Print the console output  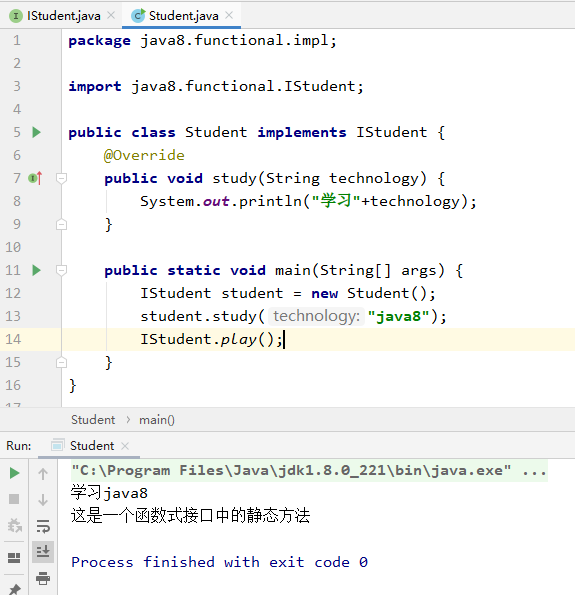pyautogui.click(x=43, y=578)
